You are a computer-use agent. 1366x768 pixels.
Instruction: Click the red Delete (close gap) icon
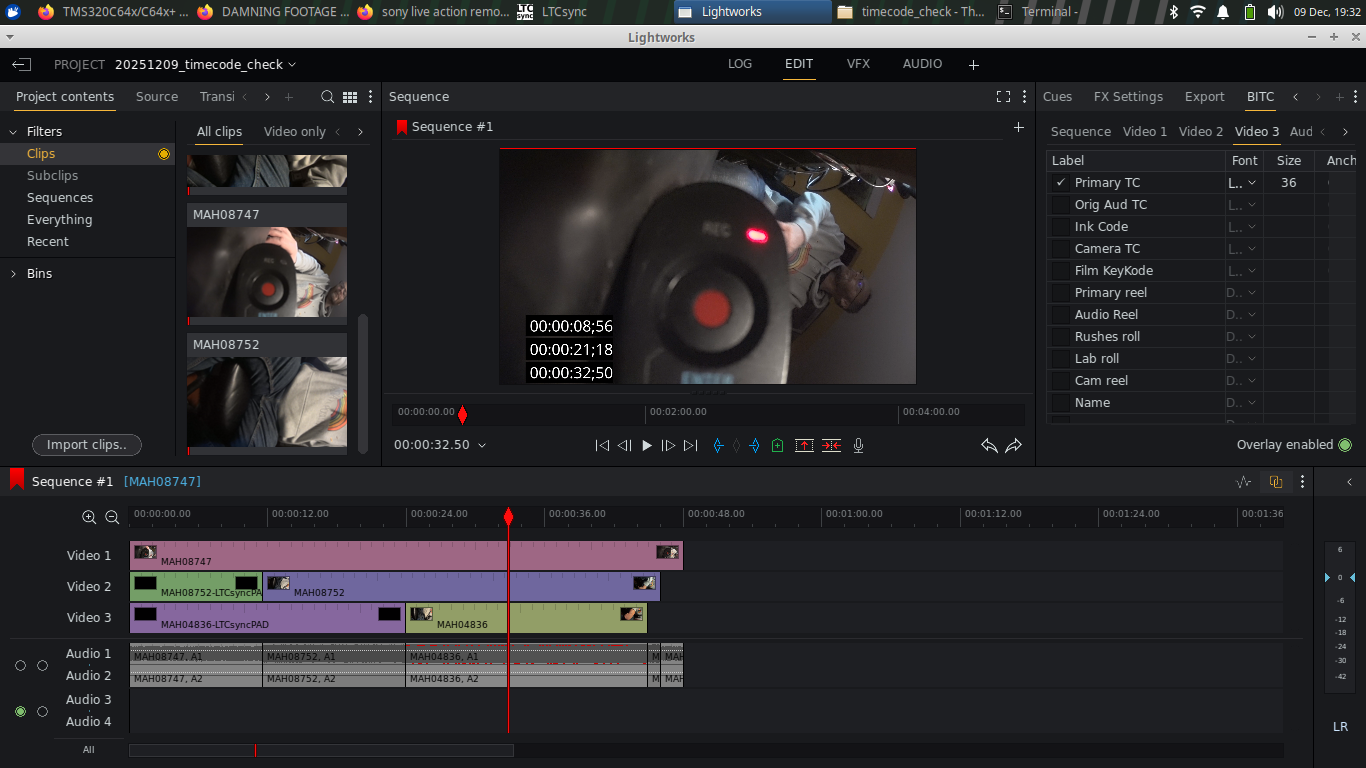pyautogui.click(x=831, y=445)
